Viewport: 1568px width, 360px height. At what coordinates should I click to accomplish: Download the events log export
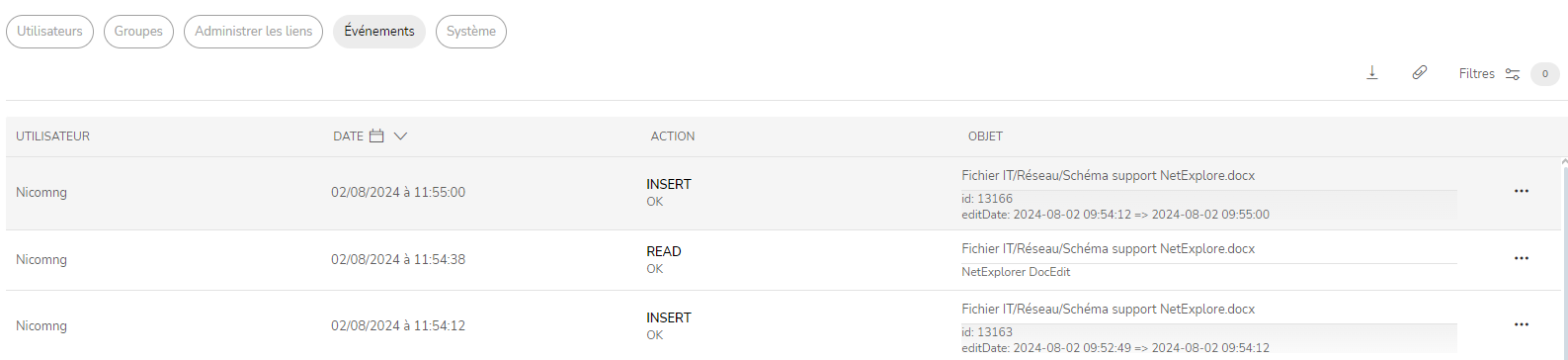pos(1371,73)
